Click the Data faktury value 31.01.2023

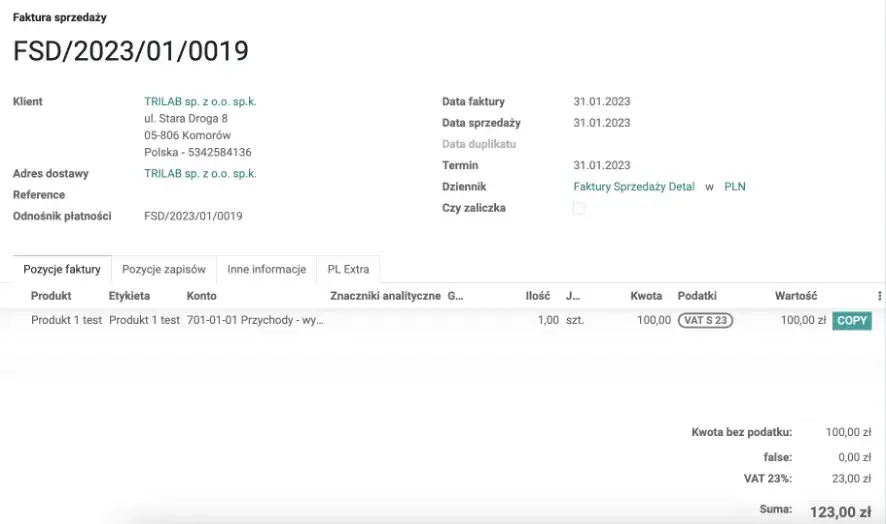coord(602,102)
